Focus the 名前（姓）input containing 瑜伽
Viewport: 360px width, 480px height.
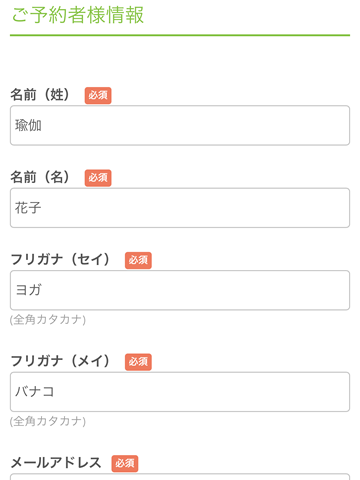[180, 125]
